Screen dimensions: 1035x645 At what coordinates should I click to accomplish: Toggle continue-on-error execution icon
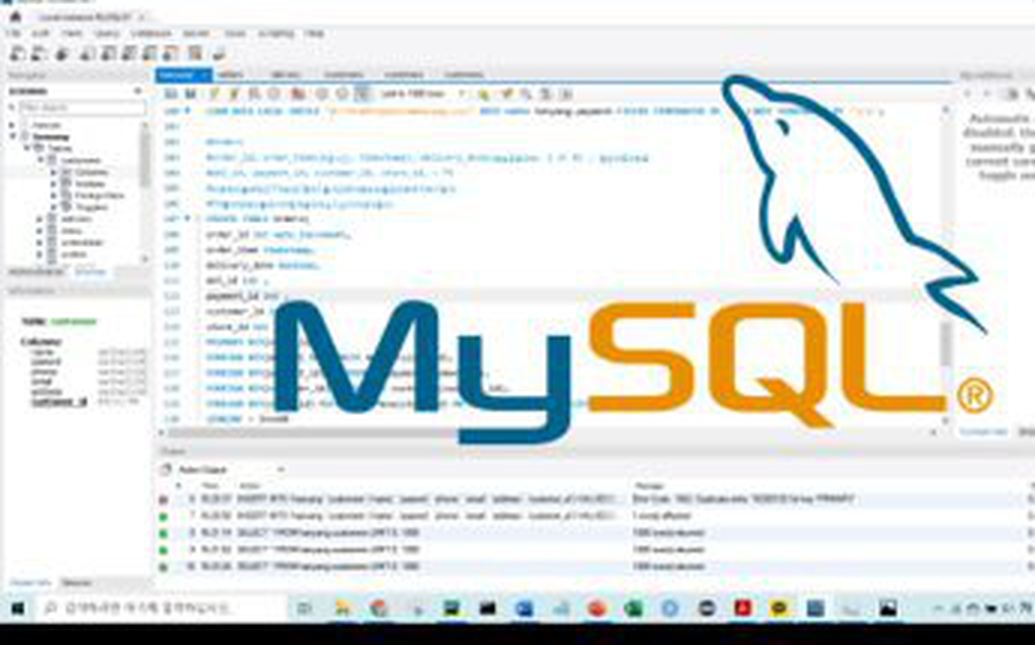click(298, 94)
